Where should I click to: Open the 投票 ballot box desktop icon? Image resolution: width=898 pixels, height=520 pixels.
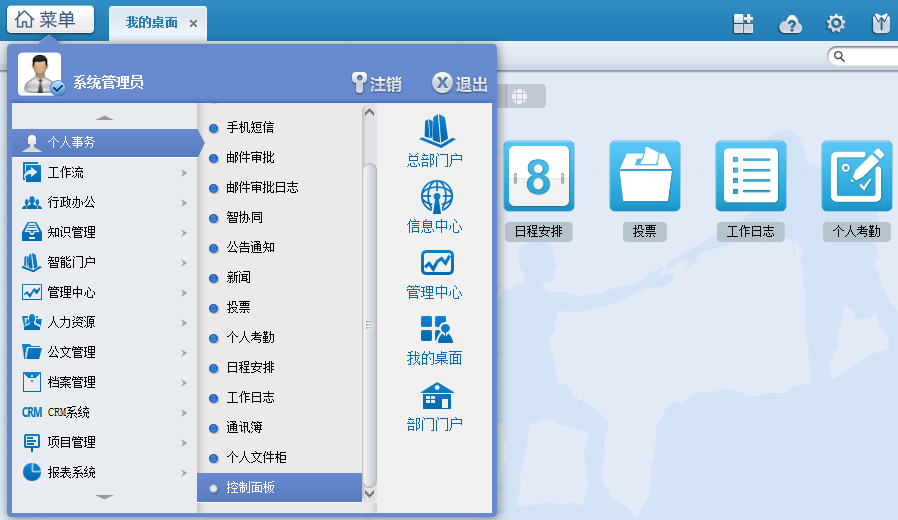pyautogui.click(x=644, y=176)
